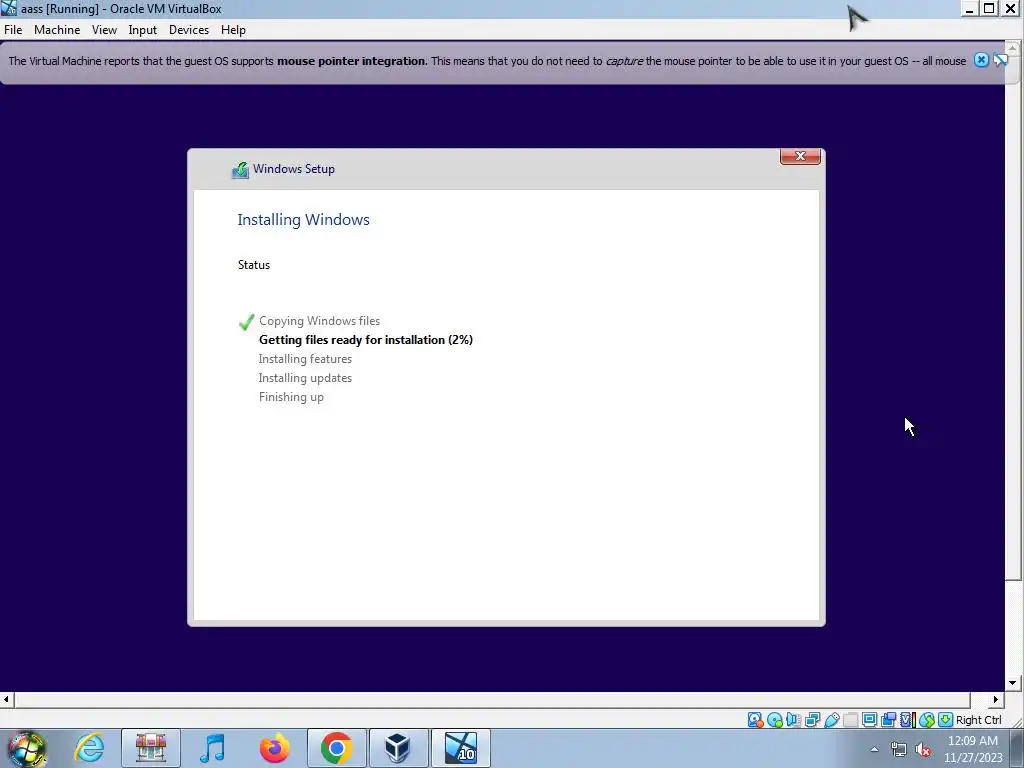The image size is (1024, 768).
Task: Open the Machine menu
Action: 57,30
